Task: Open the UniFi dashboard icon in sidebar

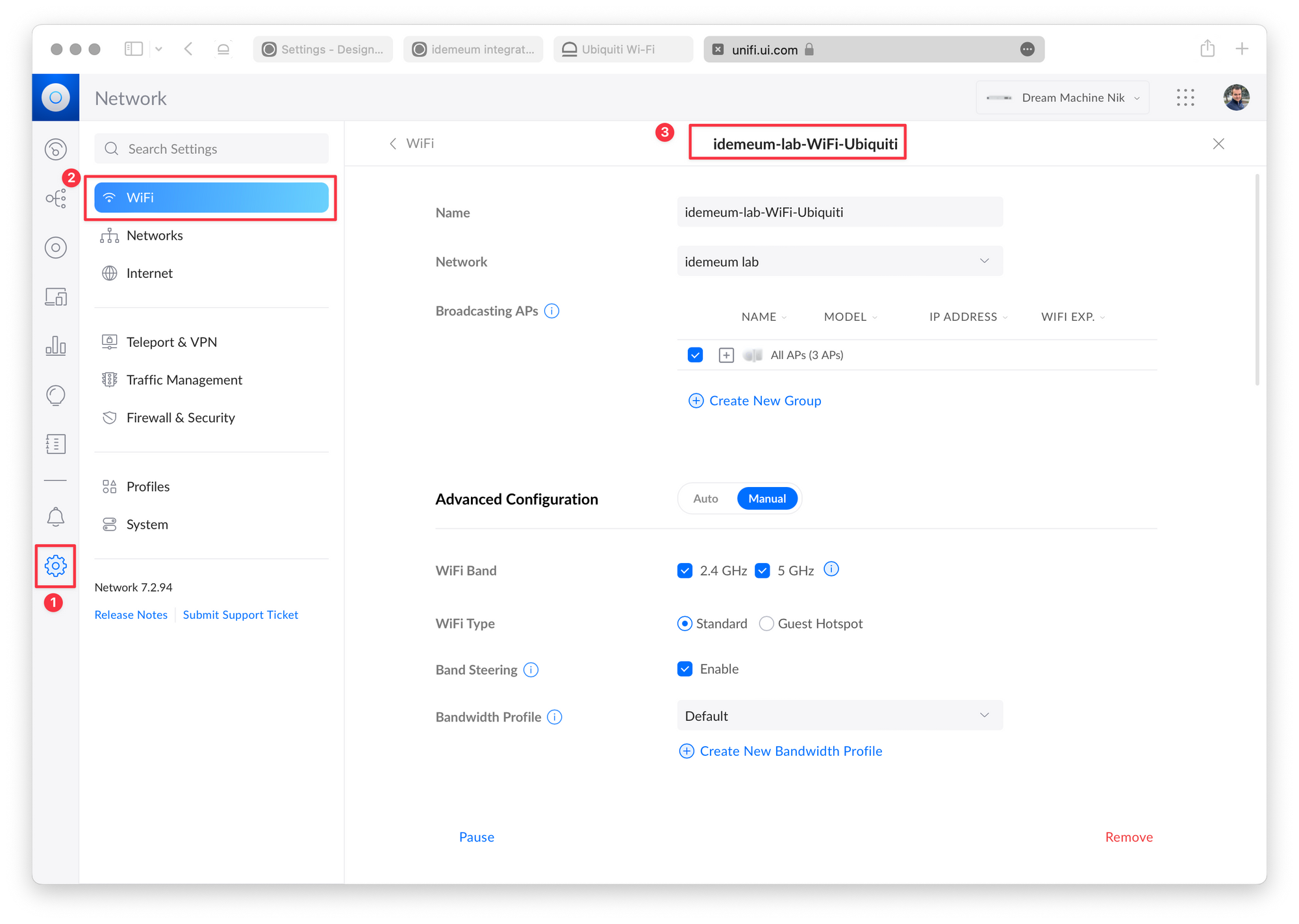Action: pos(56,149)
